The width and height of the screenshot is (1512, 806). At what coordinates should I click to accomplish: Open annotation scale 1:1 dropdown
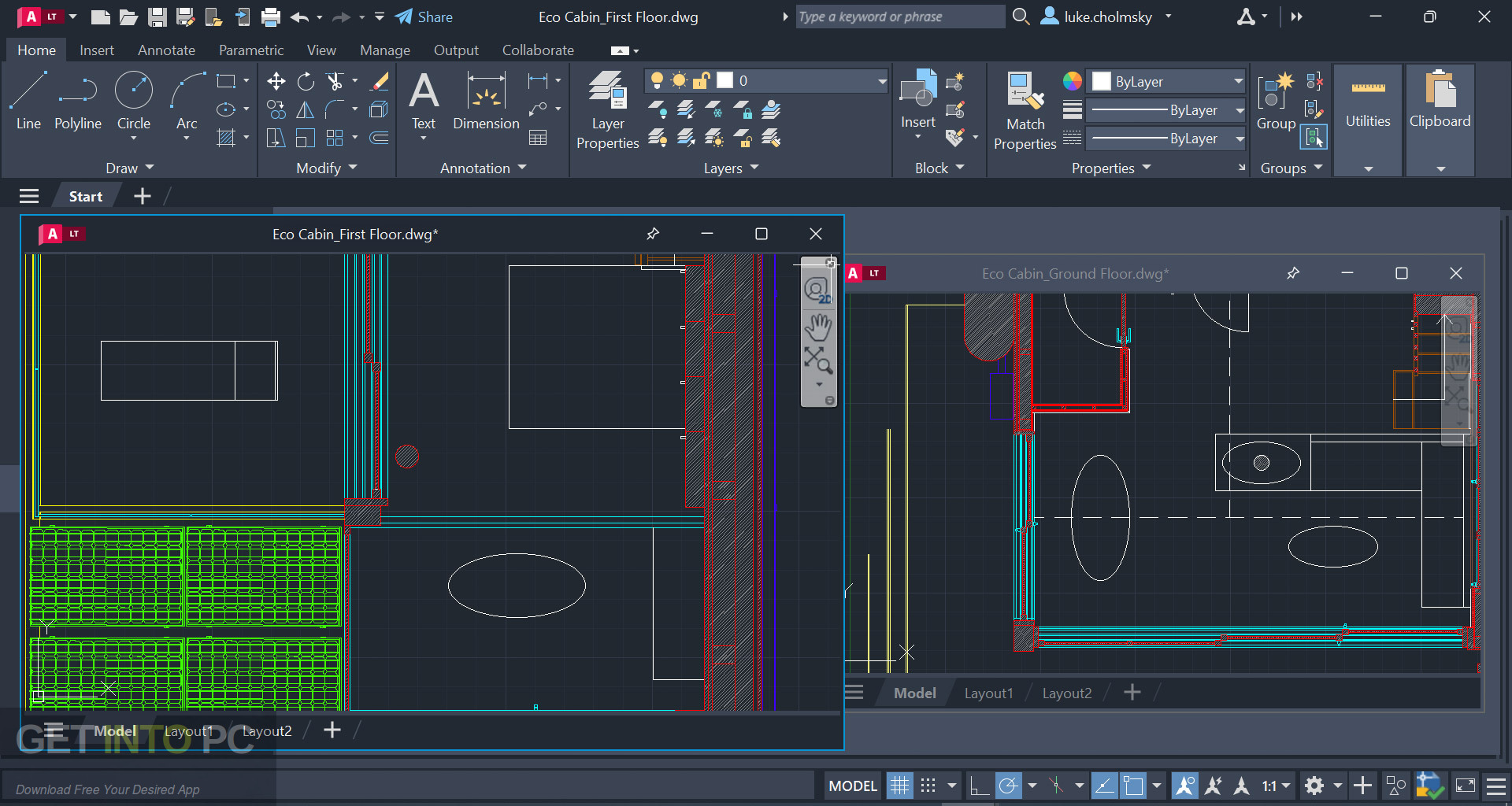click(x=1277, y=786)
